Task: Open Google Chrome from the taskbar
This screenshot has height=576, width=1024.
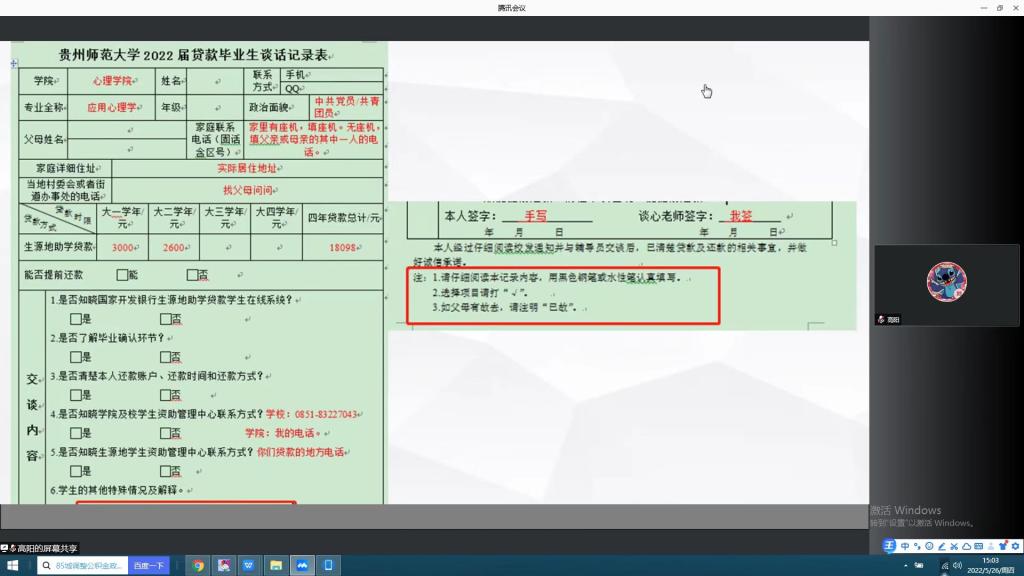Action: point(198,566)
